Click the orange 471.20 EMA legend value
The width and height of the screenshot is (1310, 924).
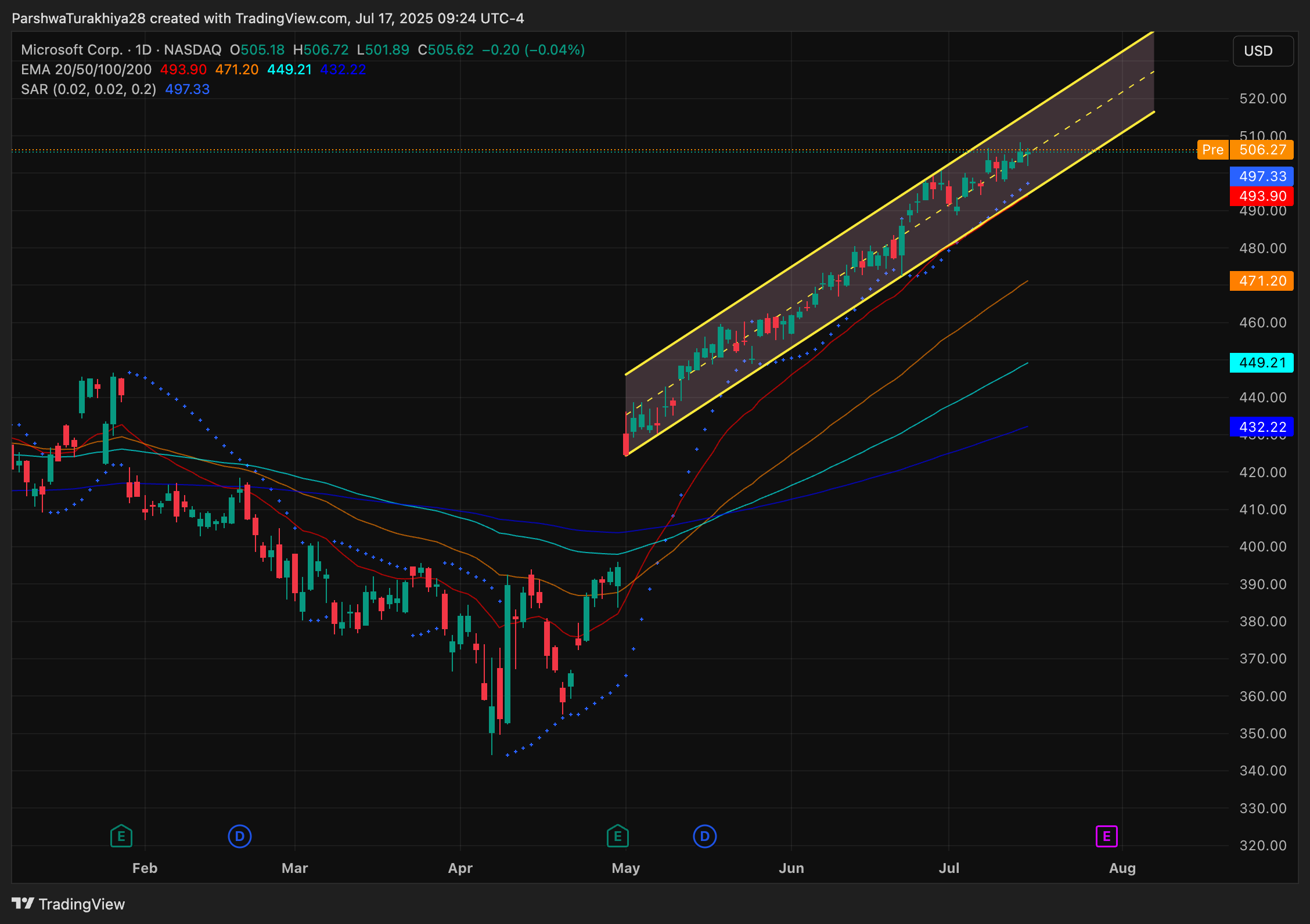[237, 70]
